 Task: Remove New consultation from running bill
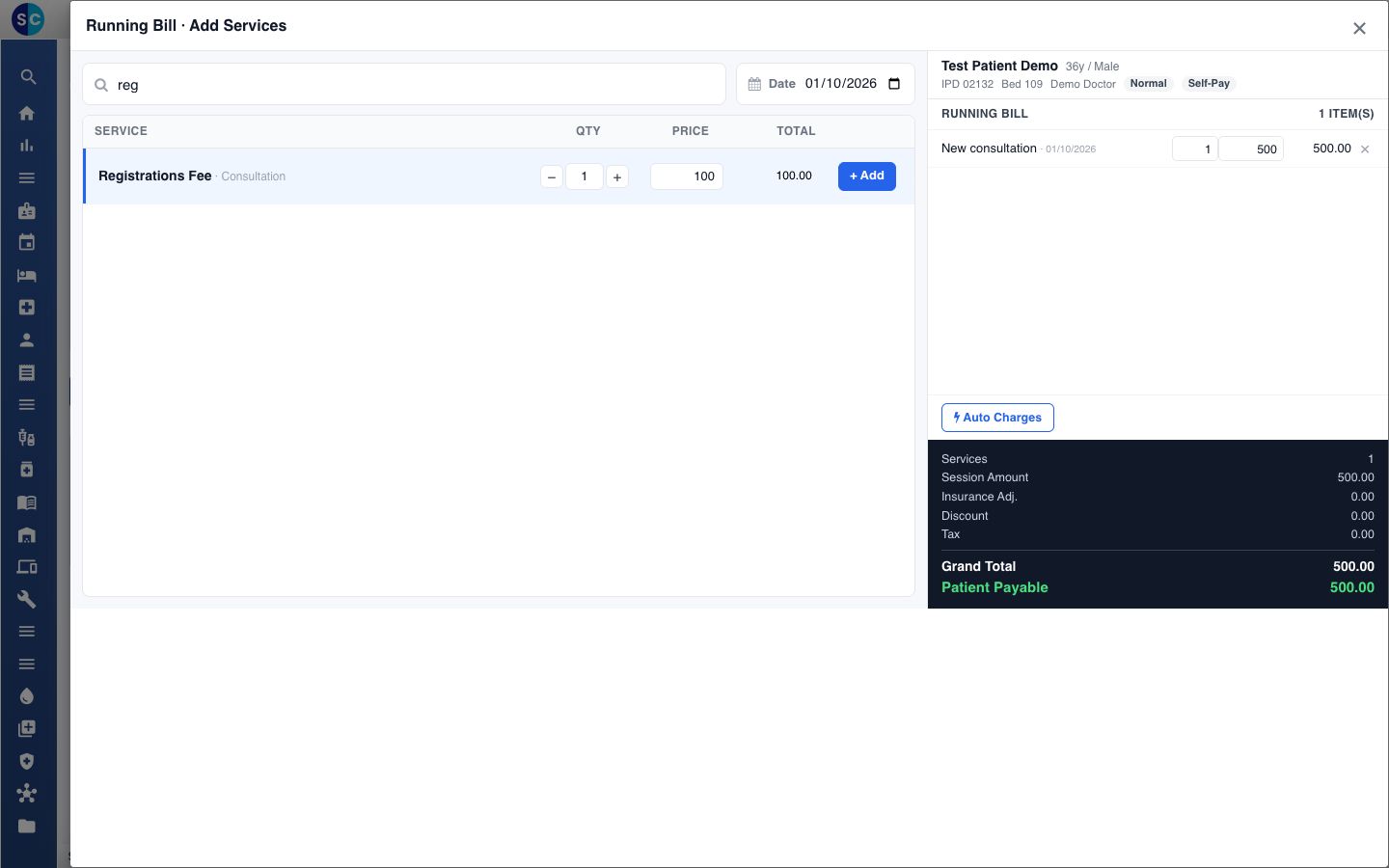click(1365, 149)
